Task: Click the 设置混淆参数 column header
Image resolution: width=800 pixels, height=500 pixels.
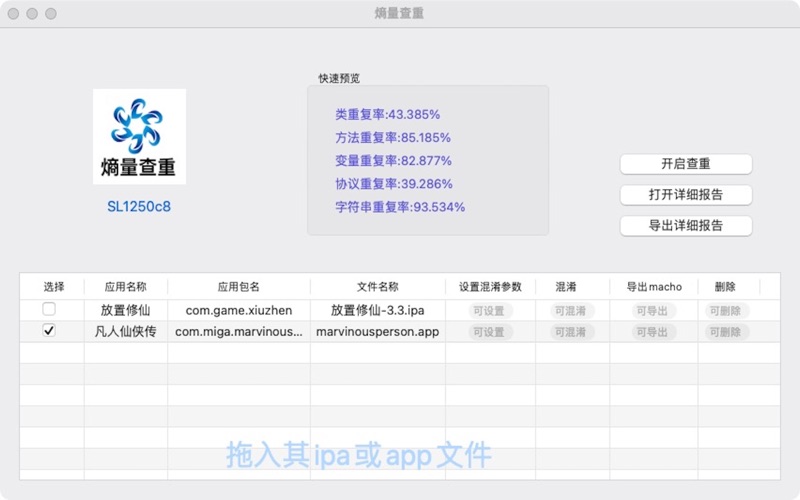Action: click(490, 287)
